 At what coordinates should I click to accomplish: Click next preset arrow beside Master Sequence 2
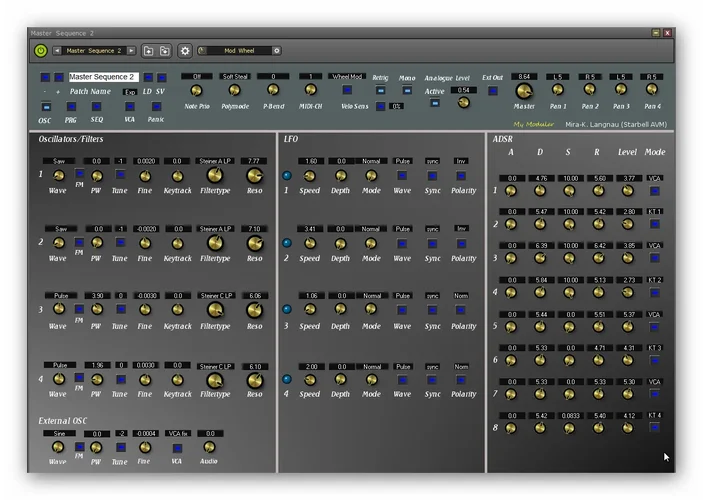pos(131,50)
